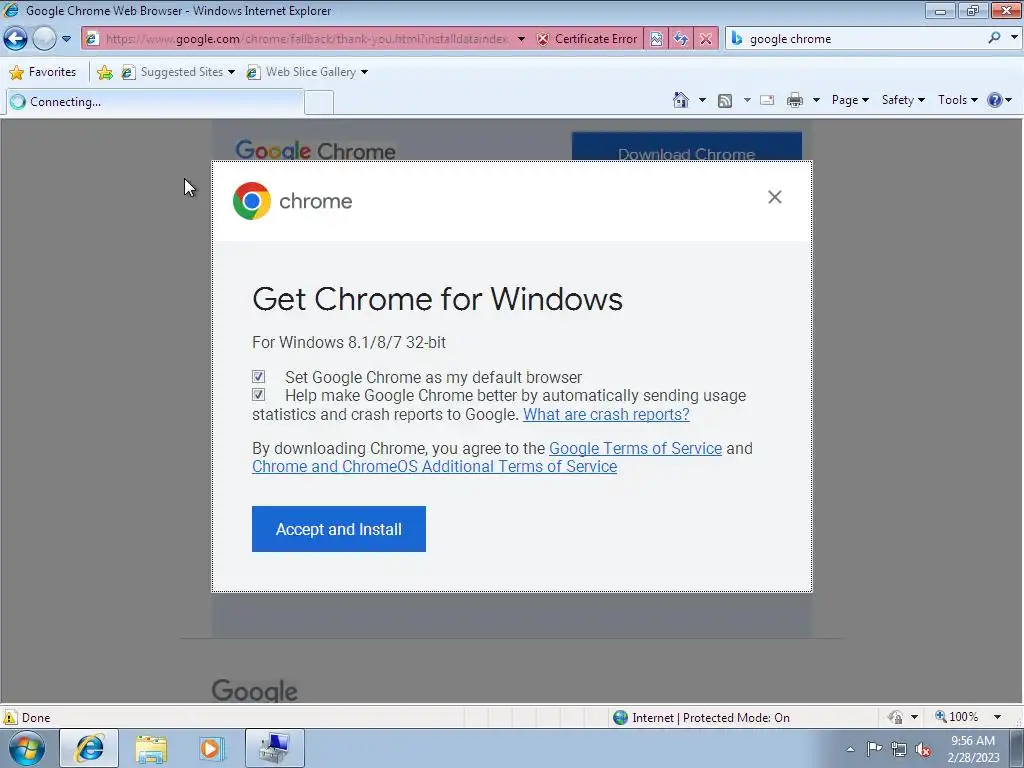The height and width of the screenshot is (768, 1024).
Task: Click the muted volume tray icon
Action: [923, 750]
